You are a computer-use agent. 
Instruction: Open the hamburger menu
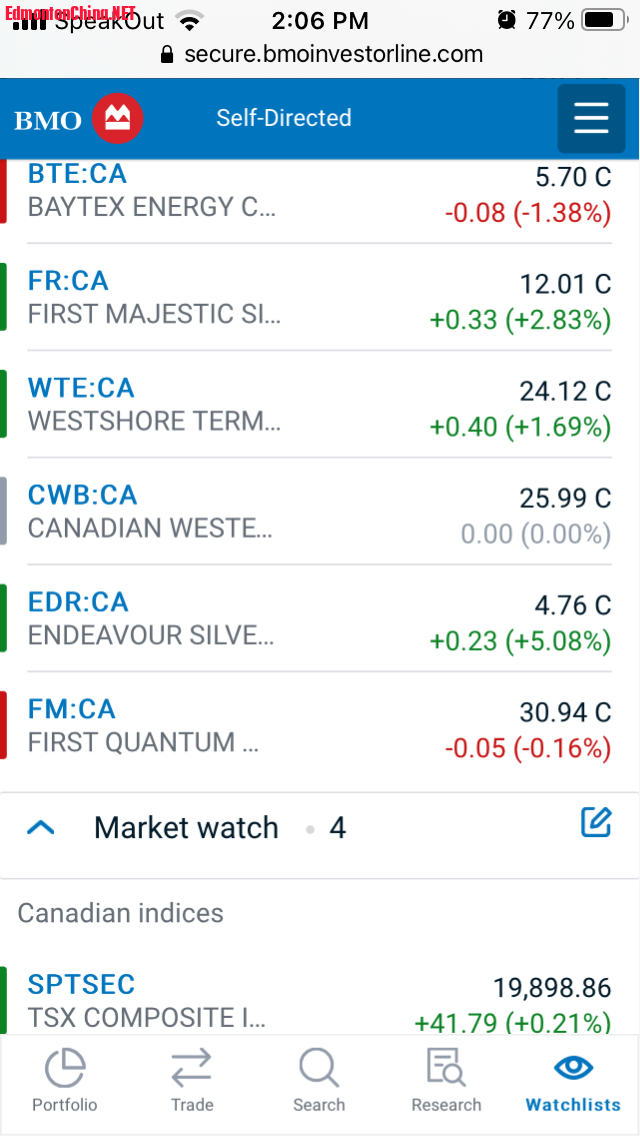590,118
